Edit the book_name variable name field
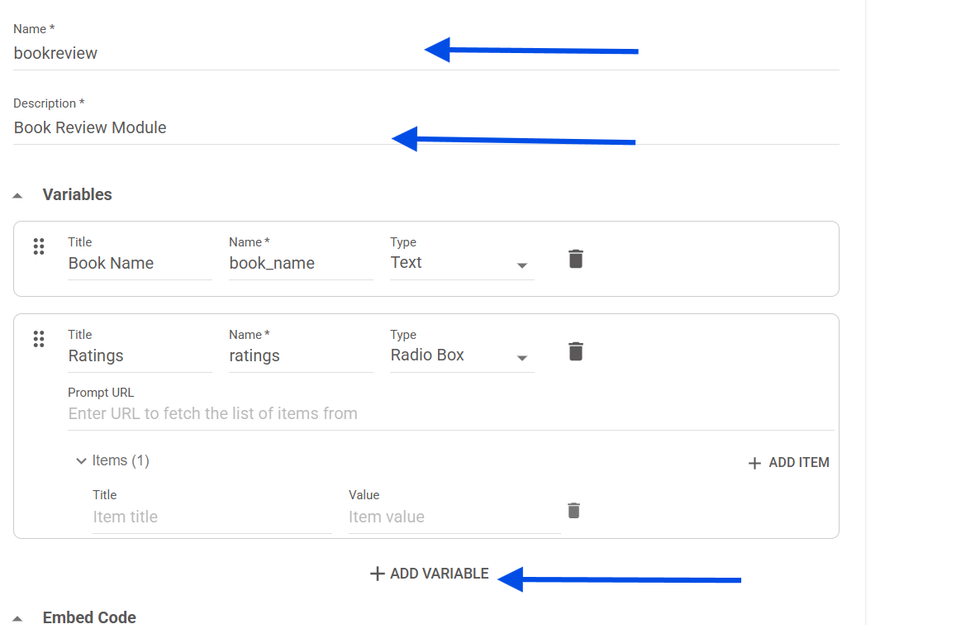This screenshot has height=625, width=980. tap(300, 264)
